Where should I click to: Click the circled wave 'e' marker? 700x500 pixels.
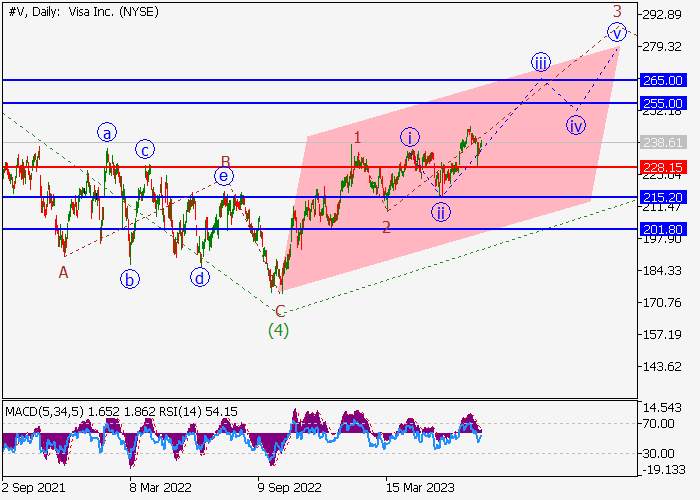(x=224, y=176)
